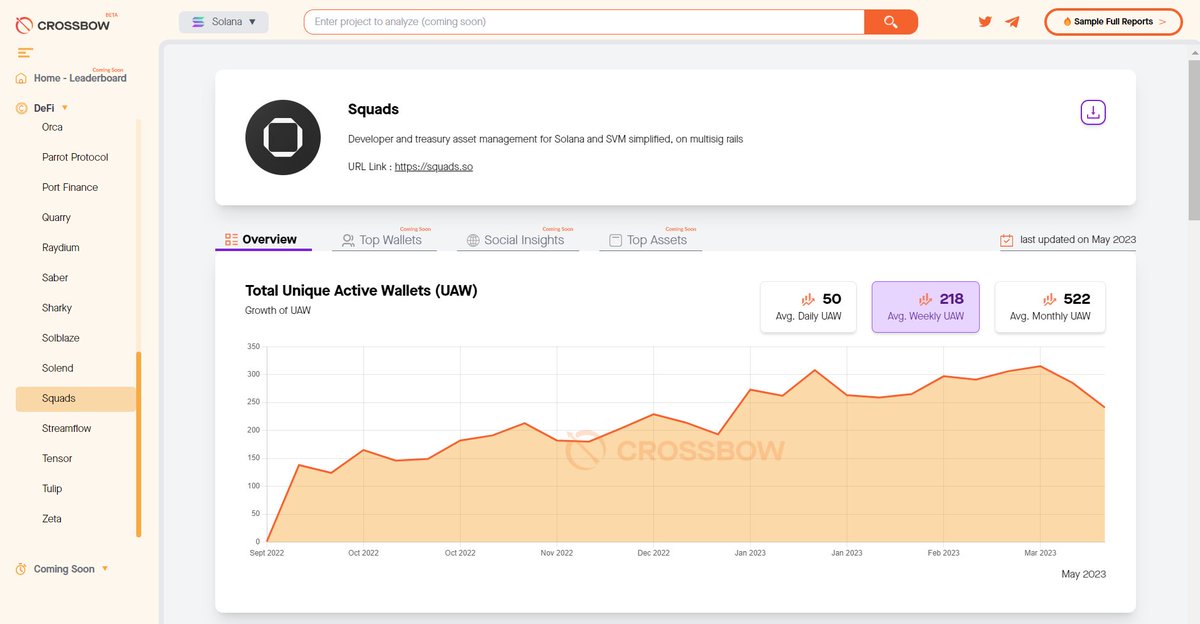
Task: Click the Squads description text
Action: click(x=545, y=139)
